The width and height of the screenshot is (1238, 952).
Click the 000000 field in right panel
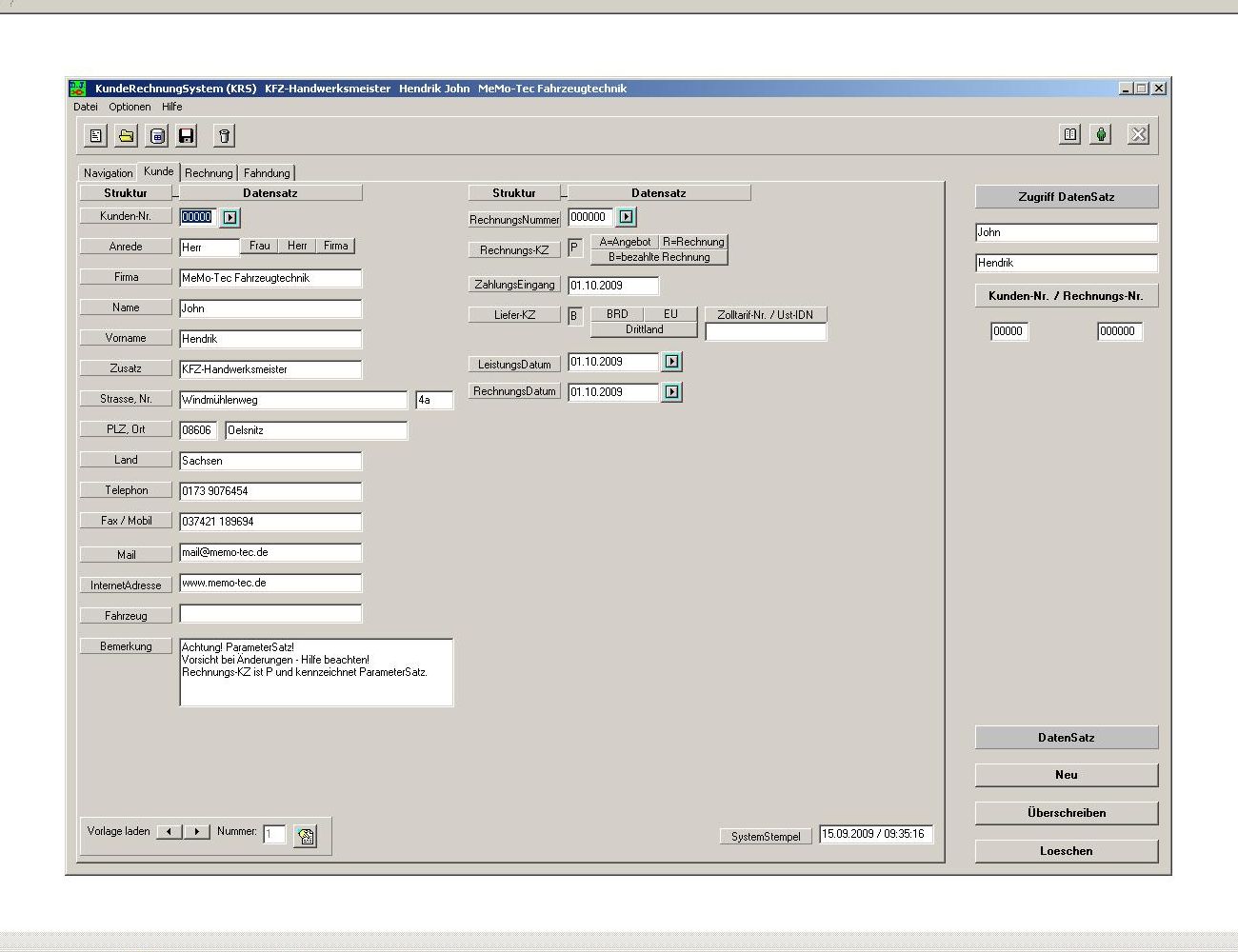(x=1120, y=331)
